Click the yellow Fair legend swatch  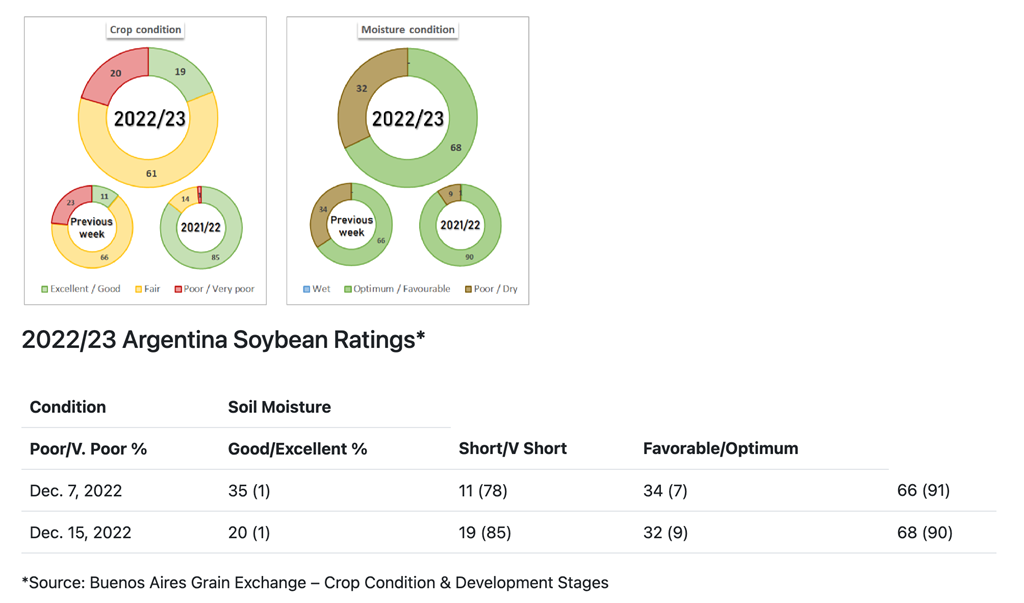tap(139, 289)
